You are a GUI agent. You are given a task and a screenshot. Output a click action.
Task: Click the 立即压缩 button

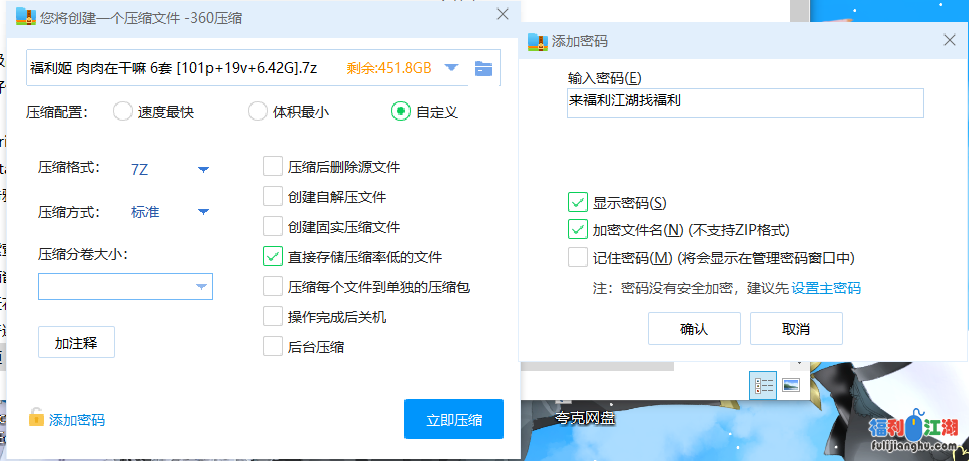pyautogui.click(x=453, y=419)
